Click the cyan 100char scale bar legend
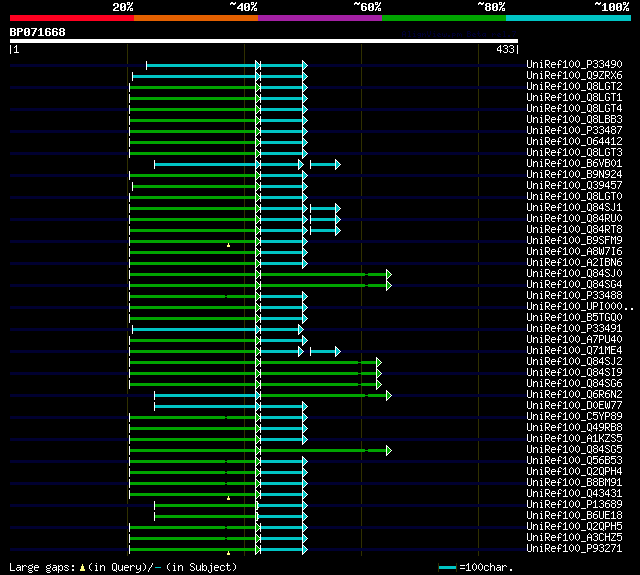Screen dimensions: 640x575 tap(447, 567)
